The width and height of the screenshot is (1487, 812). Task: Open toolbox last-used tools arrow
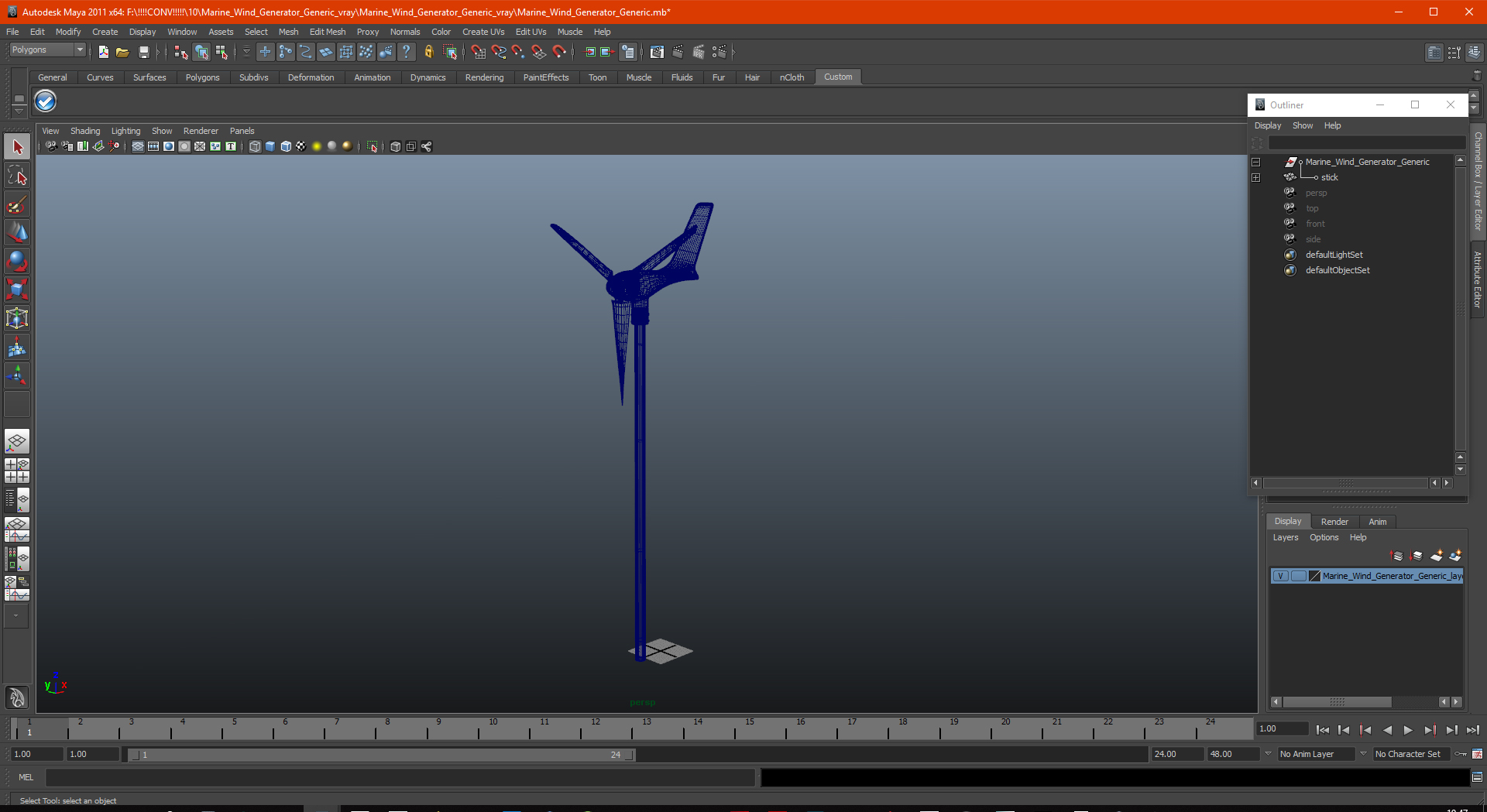(x=16, y=616)
